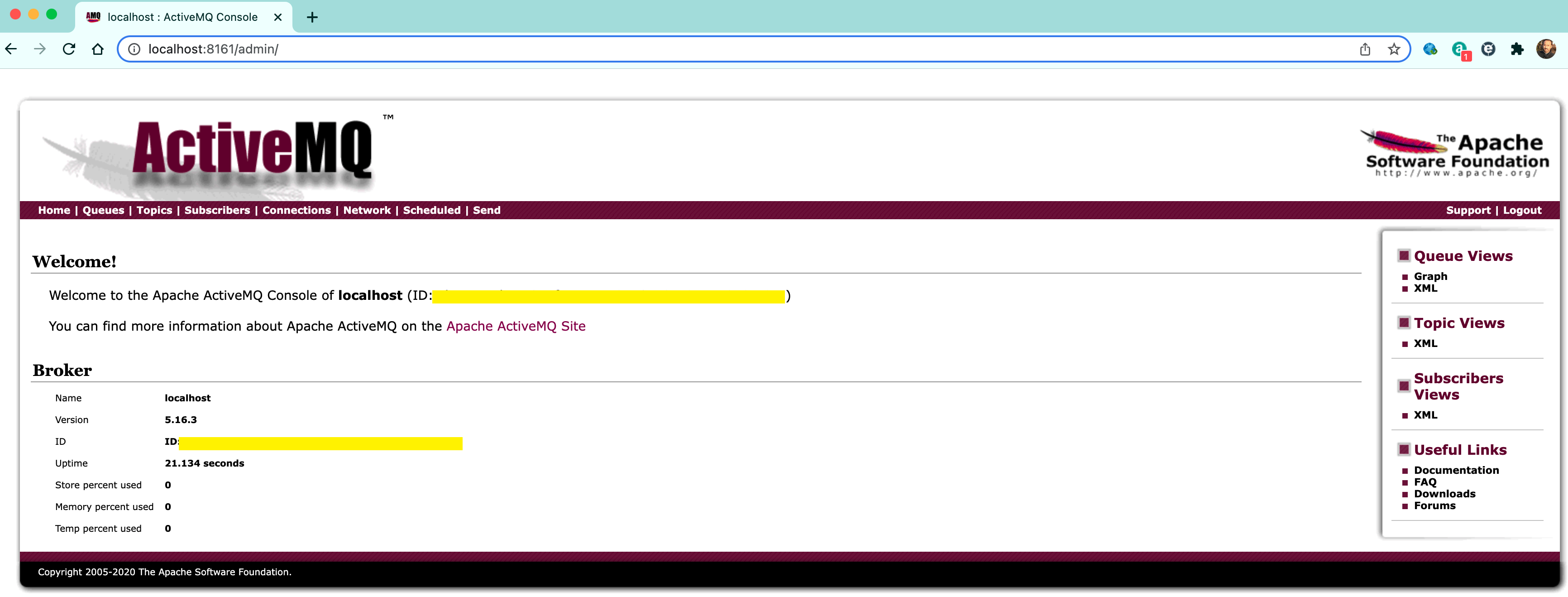Open the Extensions puzzle piece menu
The width and height of the screenshot is (1568, 597).
tap(1517, 49)
